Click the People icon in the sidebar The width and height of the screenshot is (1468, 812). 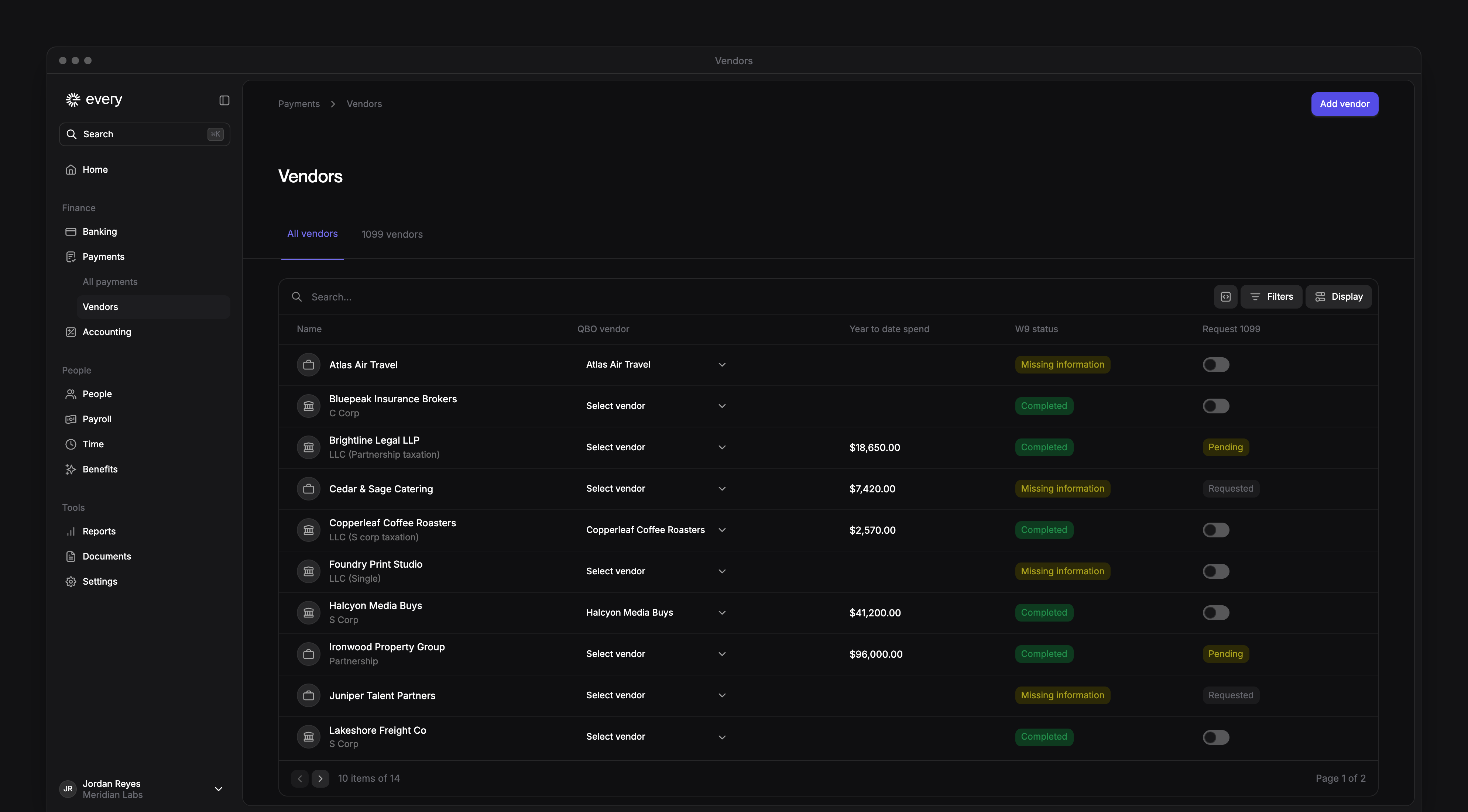[x=71, y=394]
